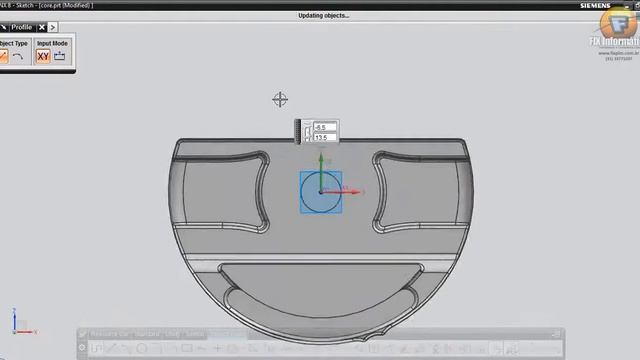640x360 pixels.
Task: Click the YC field showing 13.5
Action: [x=325, y=138]
